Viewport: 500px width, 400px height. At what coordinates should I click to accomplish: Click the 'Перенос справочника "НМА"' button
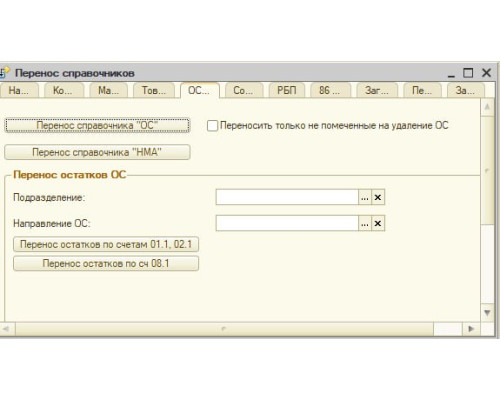tap(97, 152)
